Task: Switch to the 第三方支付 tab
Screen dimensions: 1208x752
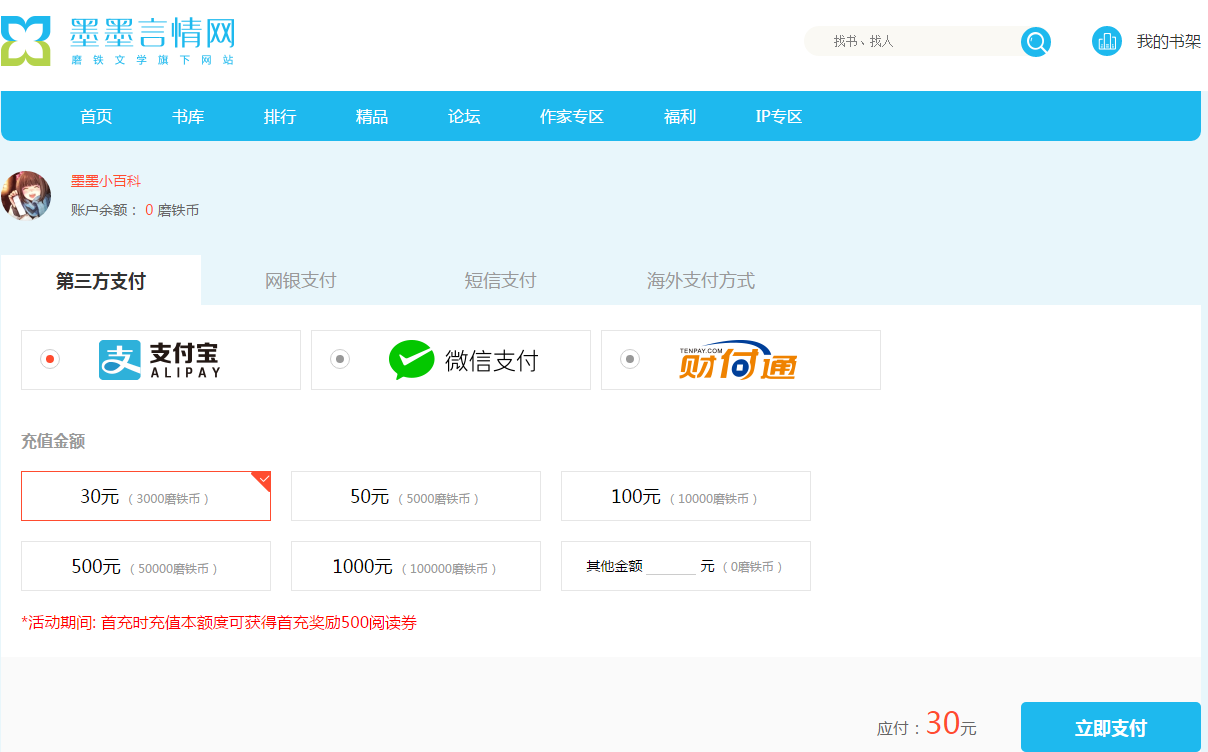Action: tap(101, 280)
